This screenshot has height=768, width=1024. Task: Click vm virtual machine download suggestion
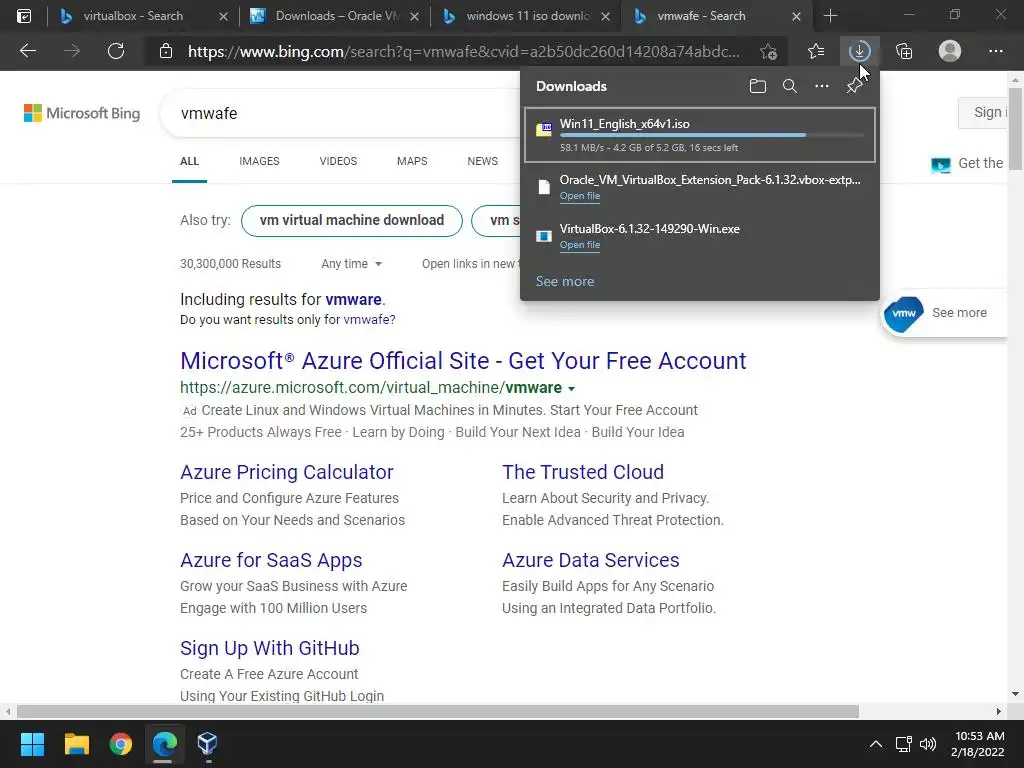352,221
